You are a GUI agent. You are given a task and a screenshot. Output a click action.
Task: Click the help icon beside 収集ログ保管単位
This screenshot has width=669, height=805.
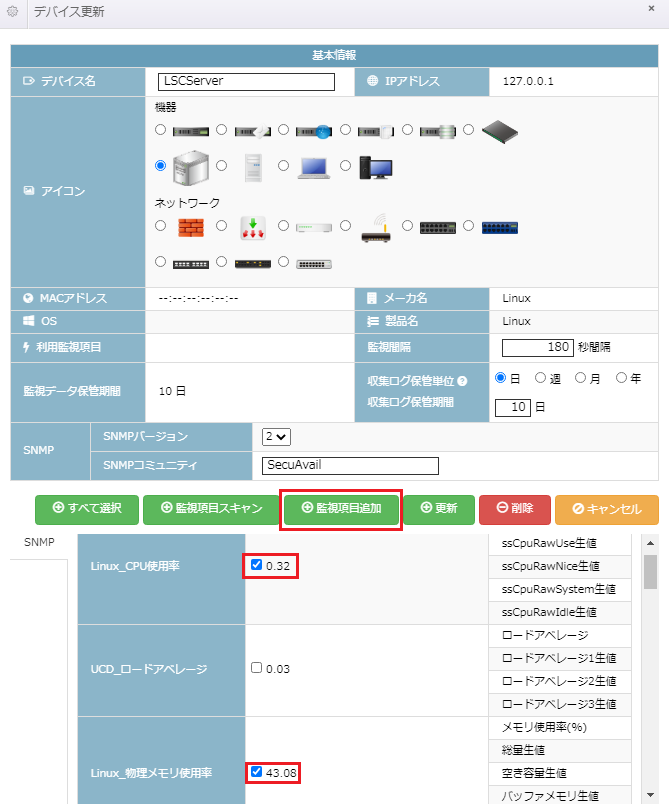(x=462, y=381)
